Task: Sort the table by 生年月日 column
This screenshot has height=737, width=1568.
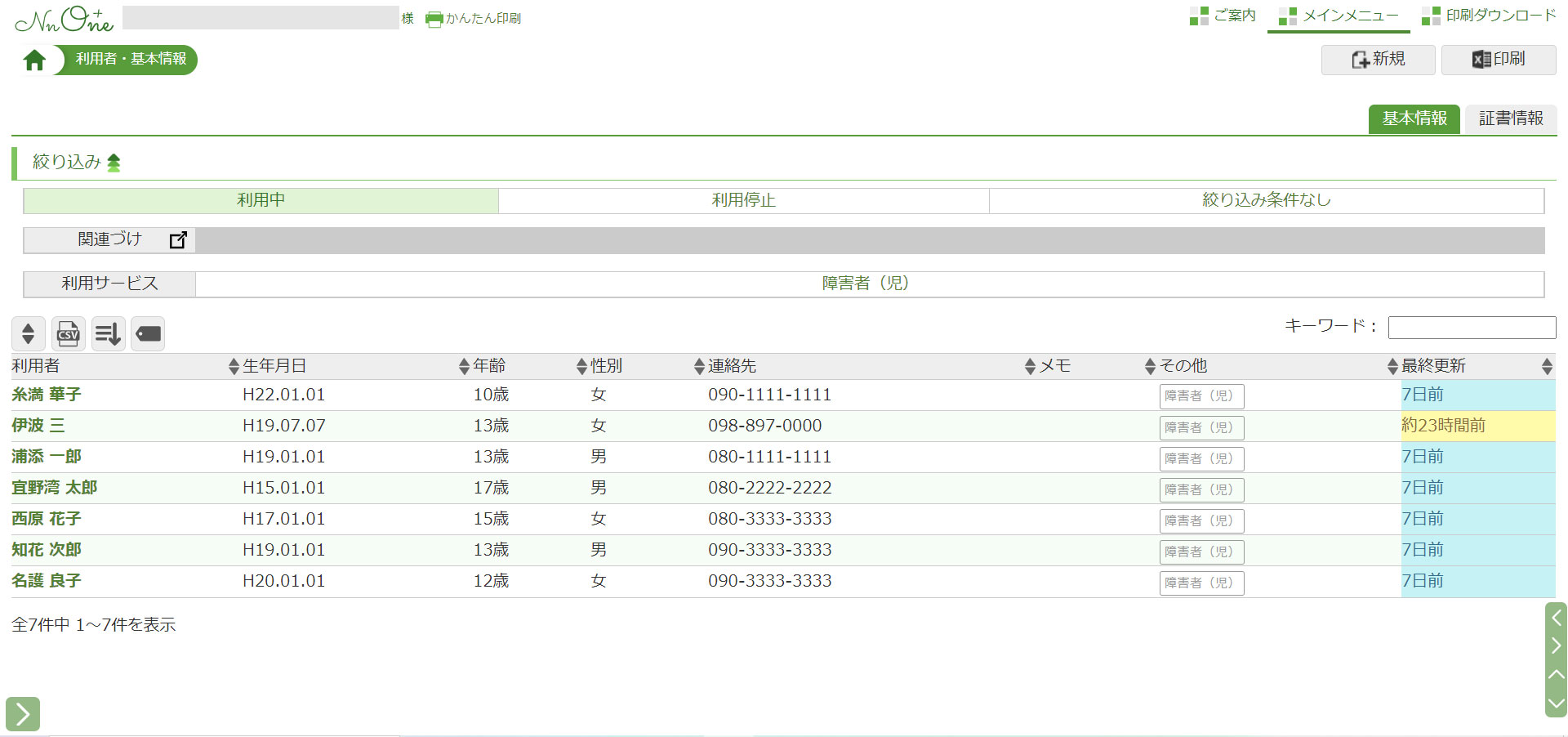Action: click(274, 366)
